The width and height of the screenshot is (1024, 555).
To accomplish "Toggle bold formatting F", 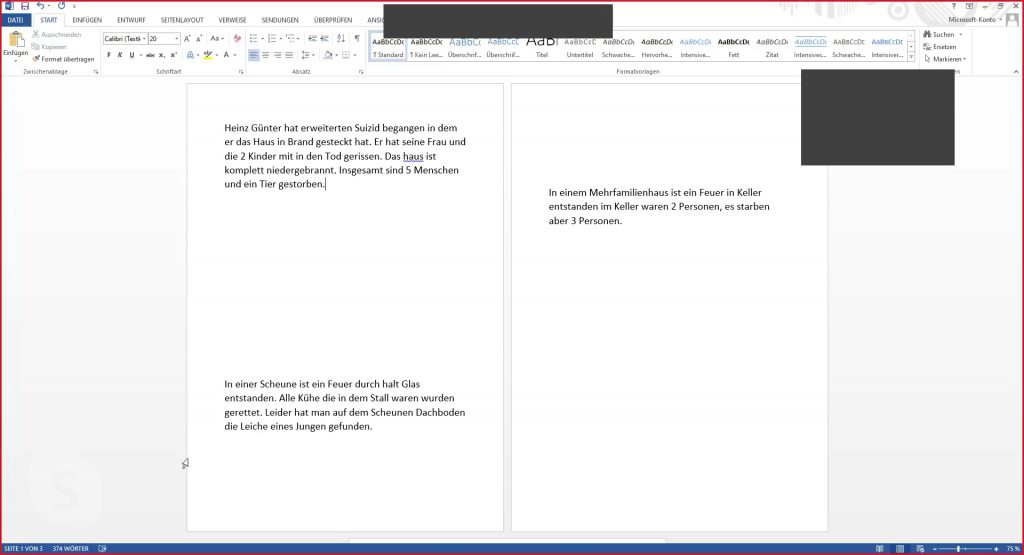I will click(x=109, y=56).
